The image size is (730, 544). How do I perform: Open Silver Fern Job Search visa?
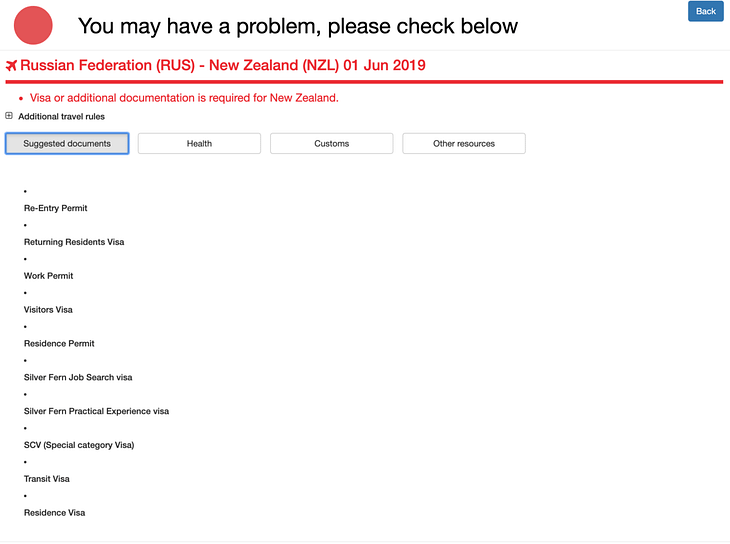[x=78, y=378]
